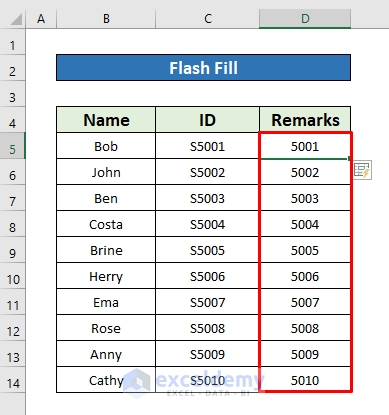Screen dimensions: 389x415
Task: Select the cell containing Bob
Action: [x=106, y=146]
